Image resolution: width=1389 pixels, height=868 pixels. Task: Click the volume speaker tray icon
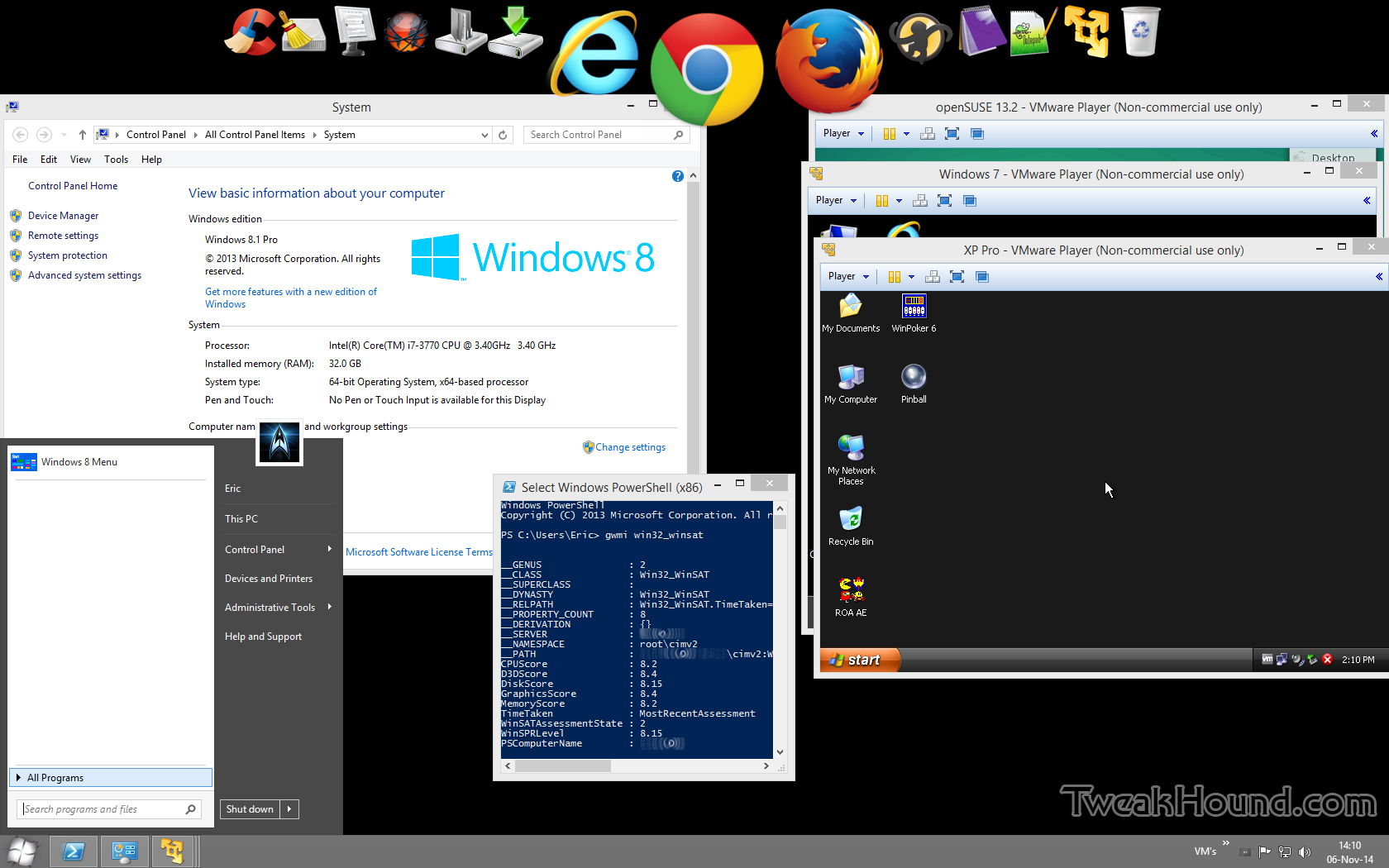point(1305,852)
